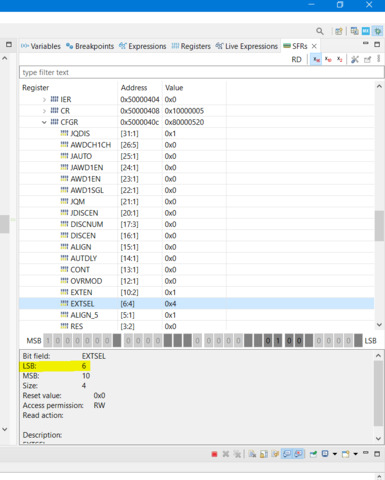Click the RD read register button
The image size is (385, 480).
(296, 60)
